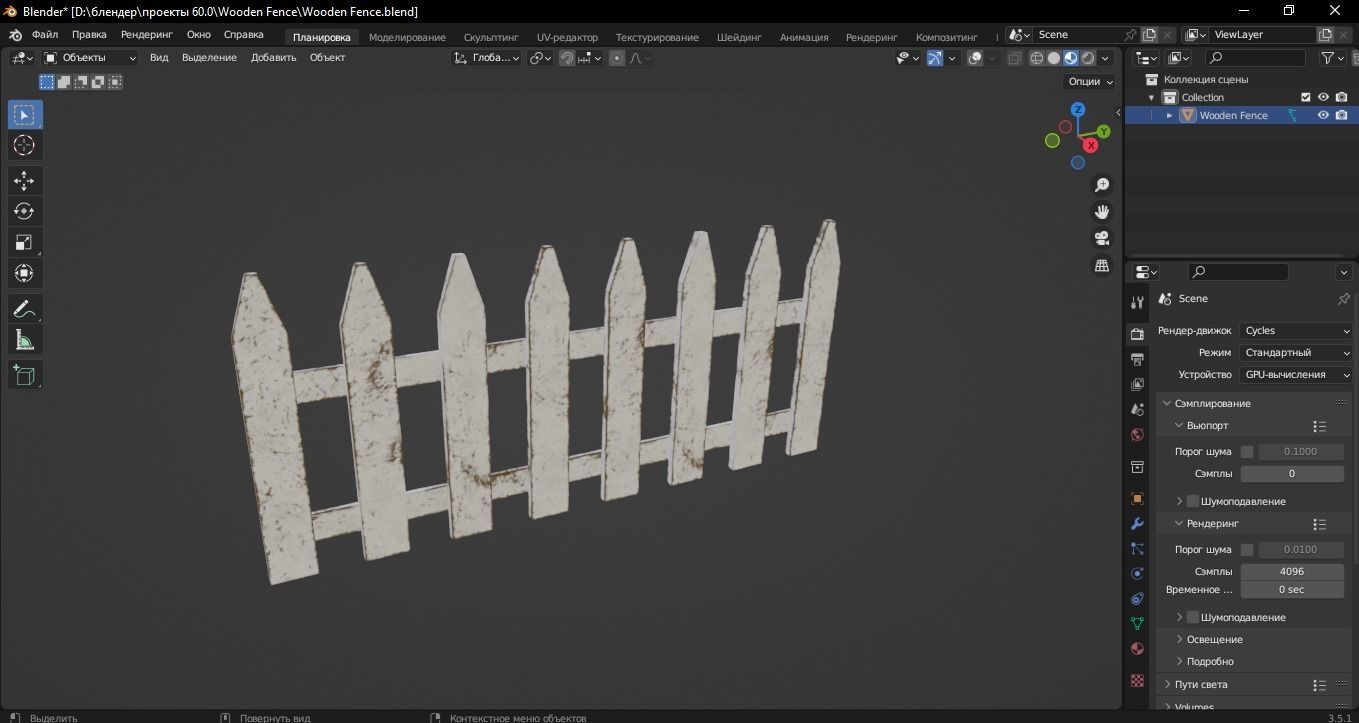Click Временное 0 sec field
This screenshot has height=723, width=1359.
click(1292, 590)
